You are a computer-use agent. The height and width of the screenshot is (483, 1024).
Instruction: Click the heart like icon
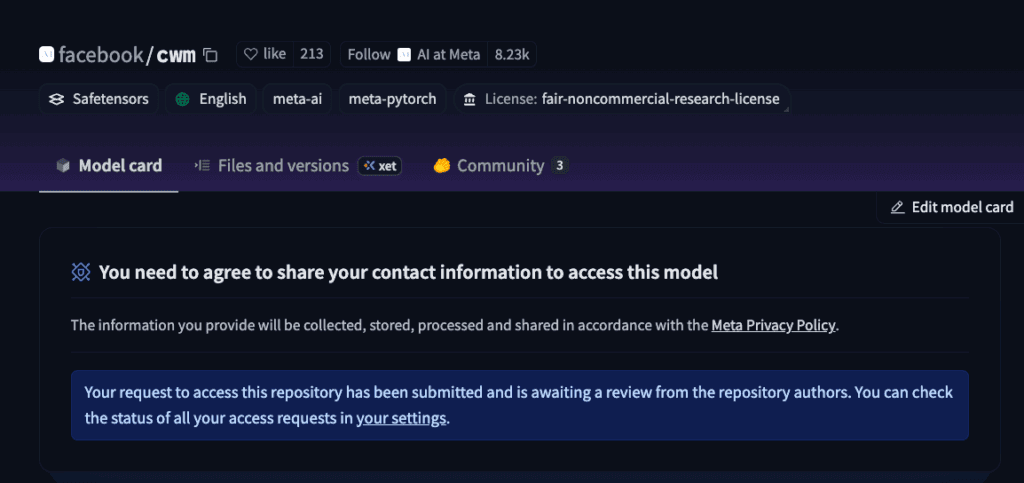251,54
